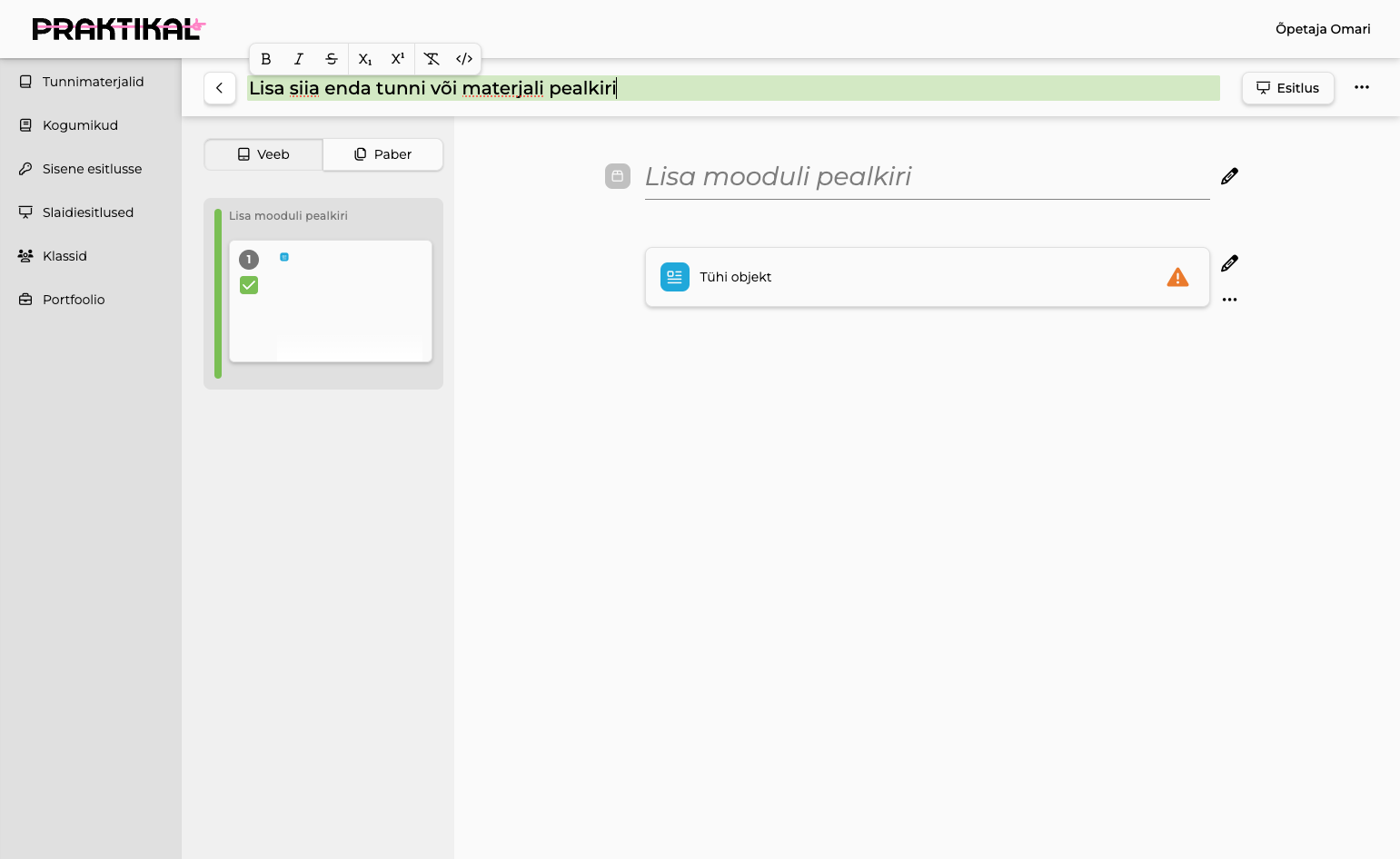Open the Tühi objekt card
The width and height of the screenshot is (1400, 859).
927,277
